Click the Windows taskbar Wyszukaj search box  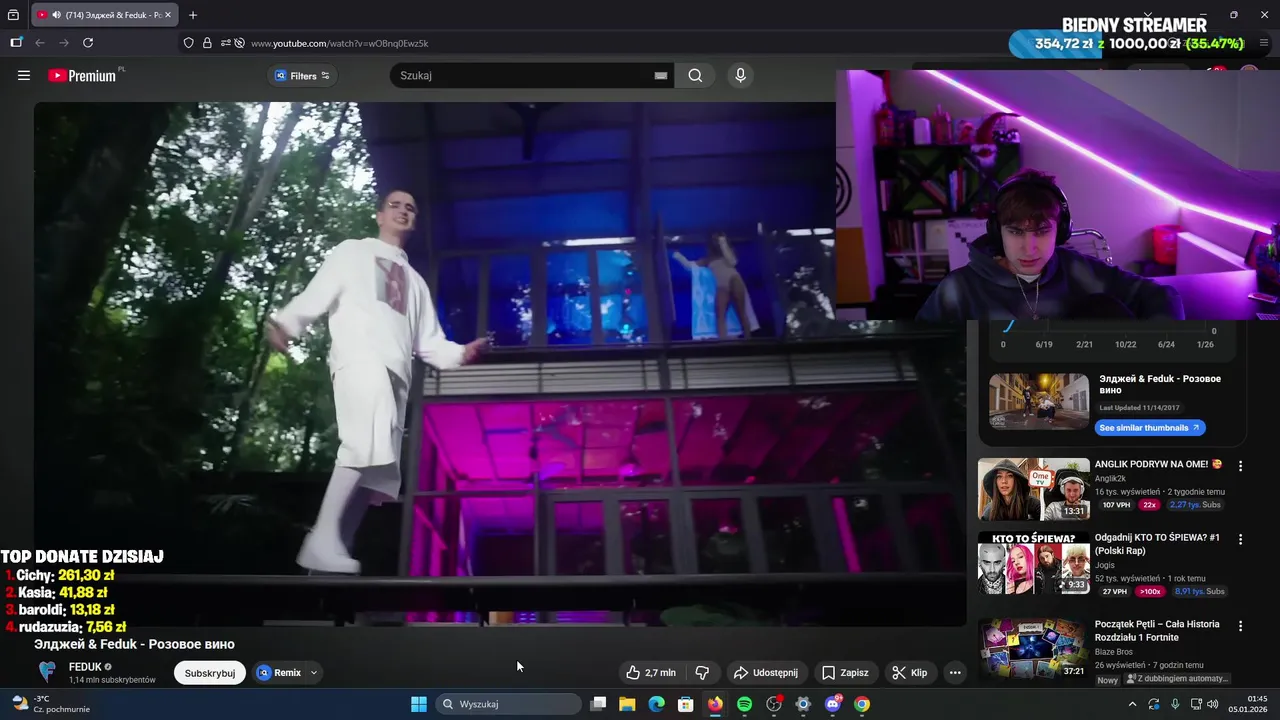(508, 704)
